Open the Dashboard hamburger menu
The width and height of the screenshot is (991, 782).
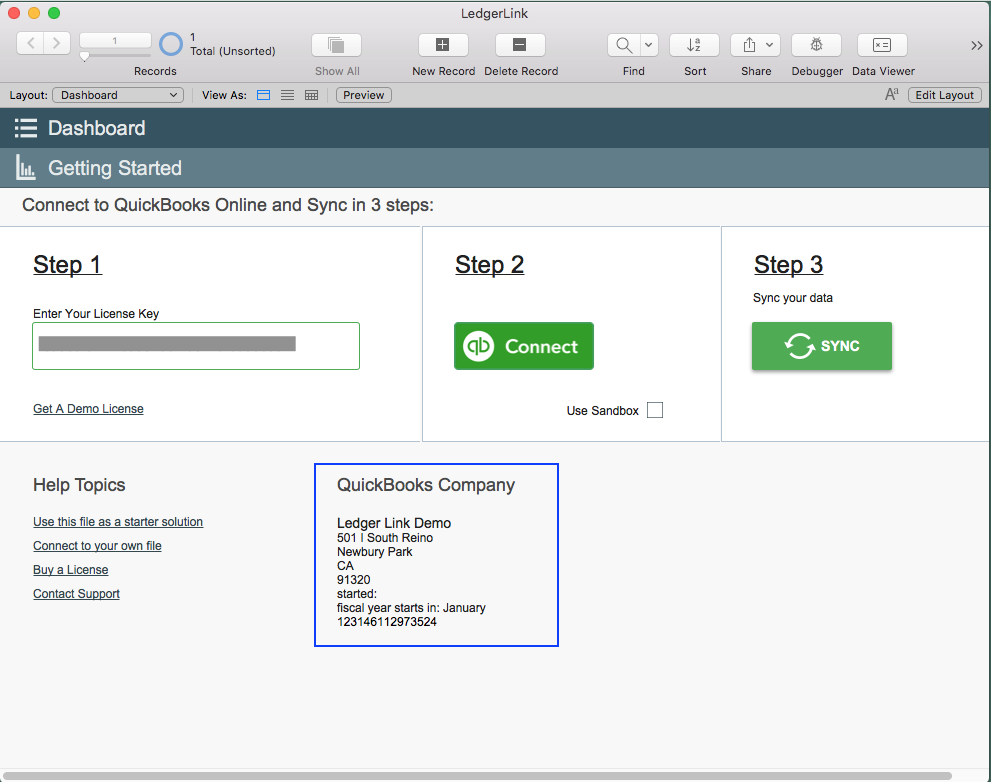(26, 128)
